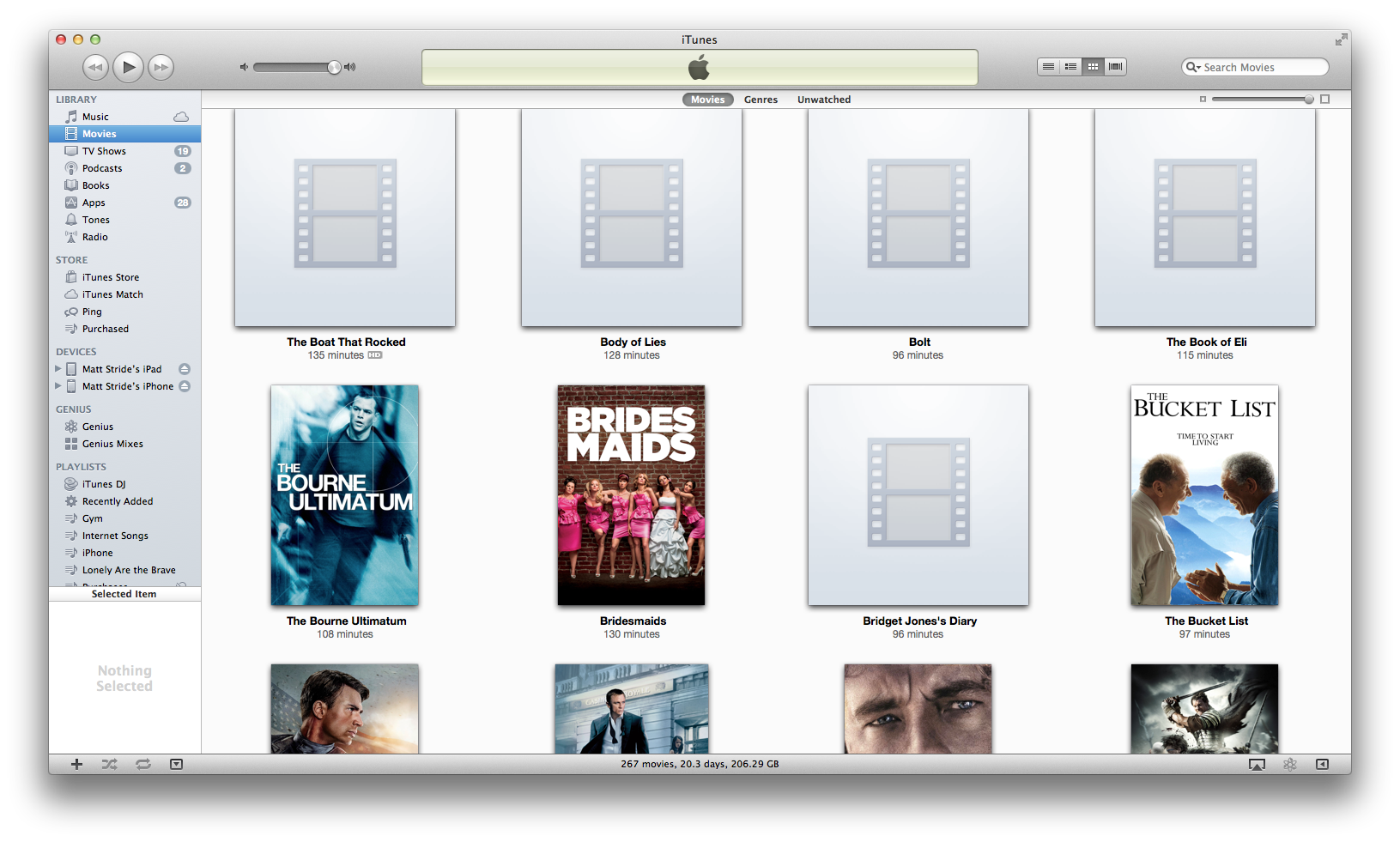Click the iCloud icon beside Music

pyautogui.click(x=181, y=117)
